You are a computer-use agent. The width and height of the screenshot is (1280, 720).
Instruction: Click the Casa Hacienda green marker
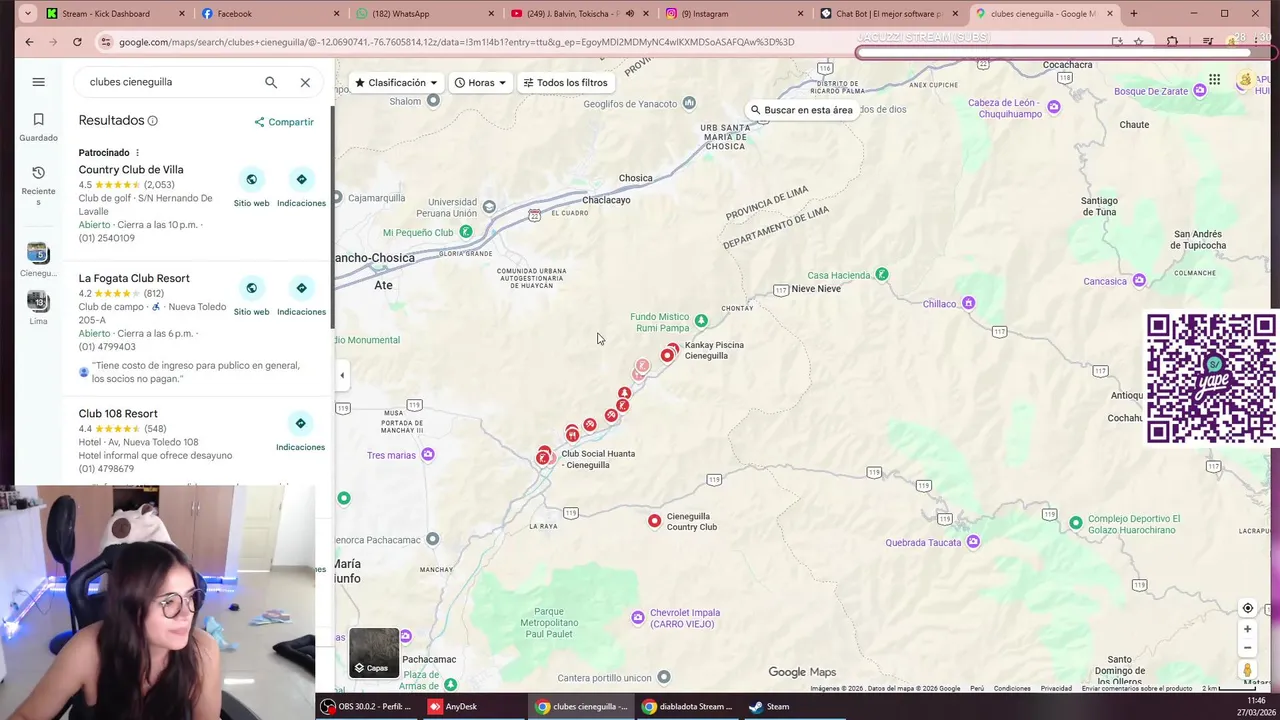pos(881,274)
